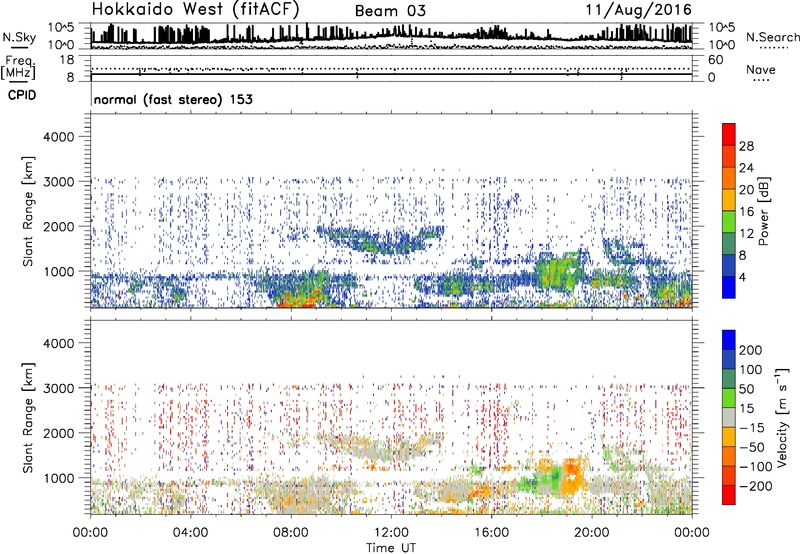Click the '-200' label on Velocity colorbar

[756, 486]
